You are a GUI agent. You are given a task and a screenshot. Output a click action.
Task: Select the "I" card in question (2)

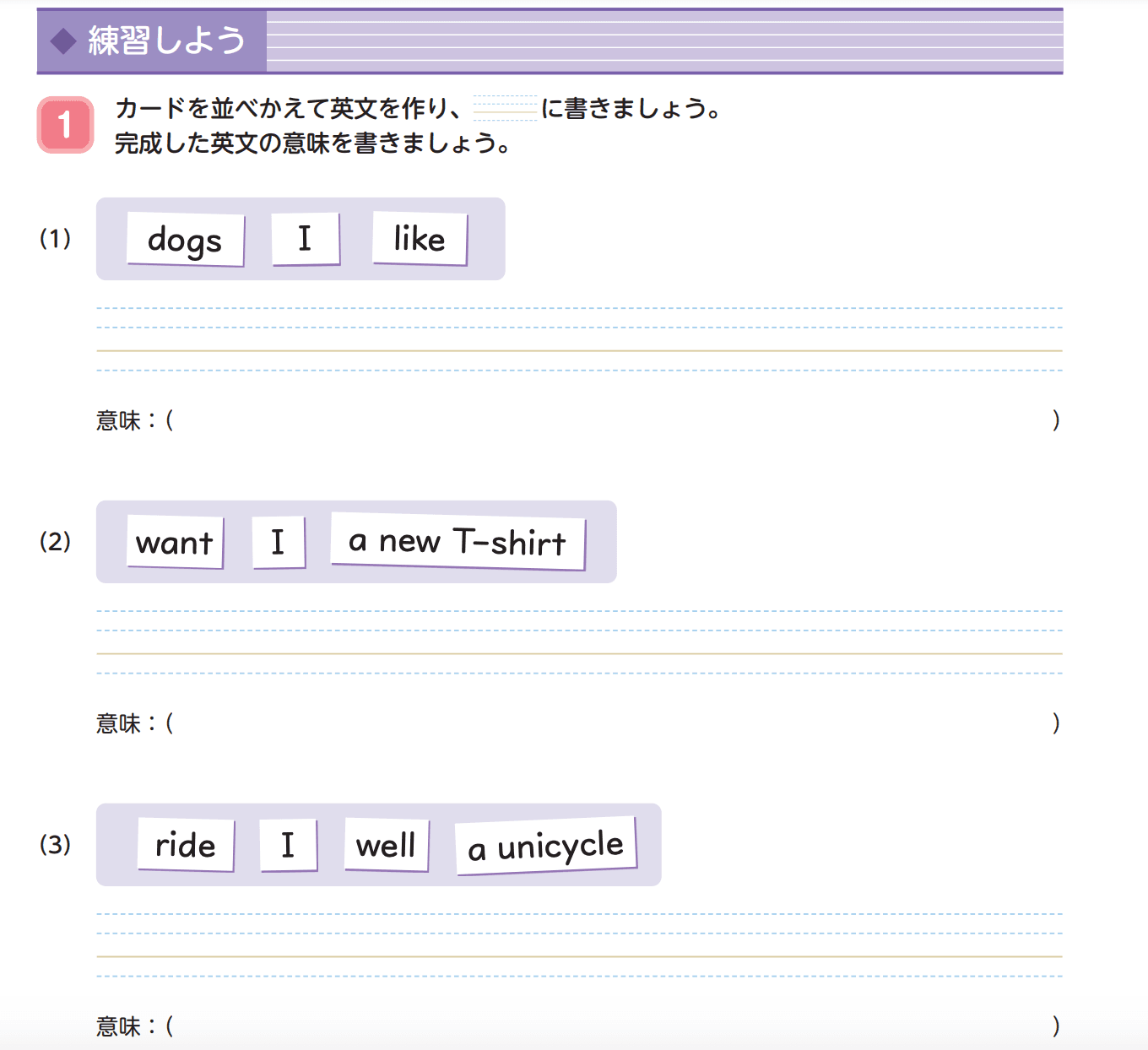[x=279, y=542]
